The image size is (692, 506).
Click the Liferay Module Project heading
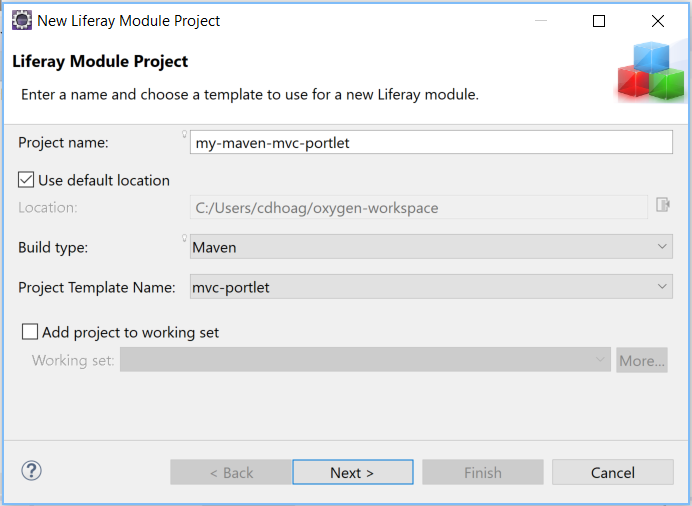coord(100,61)
